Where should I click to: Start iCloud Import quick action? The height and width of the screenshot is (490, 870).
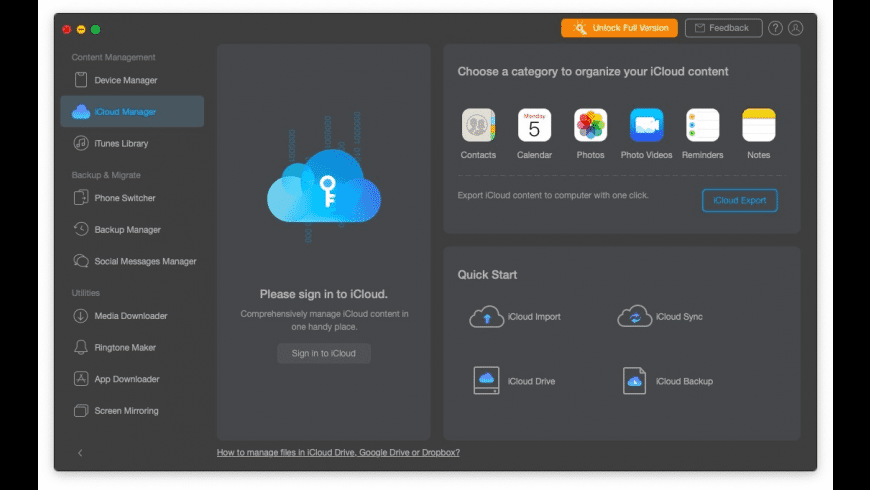(515, 316)
